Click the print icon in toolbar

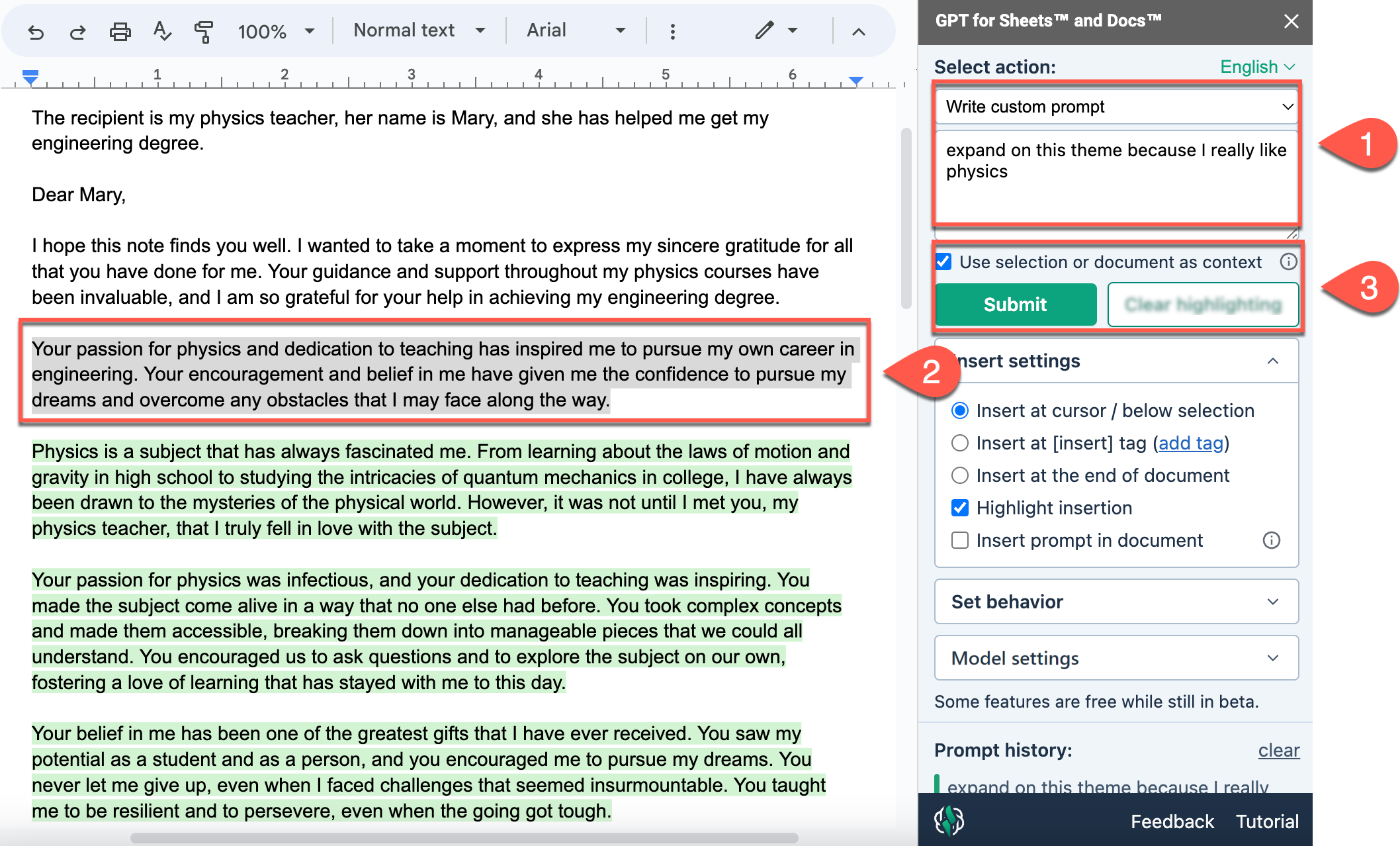click(x=120, y=31)
